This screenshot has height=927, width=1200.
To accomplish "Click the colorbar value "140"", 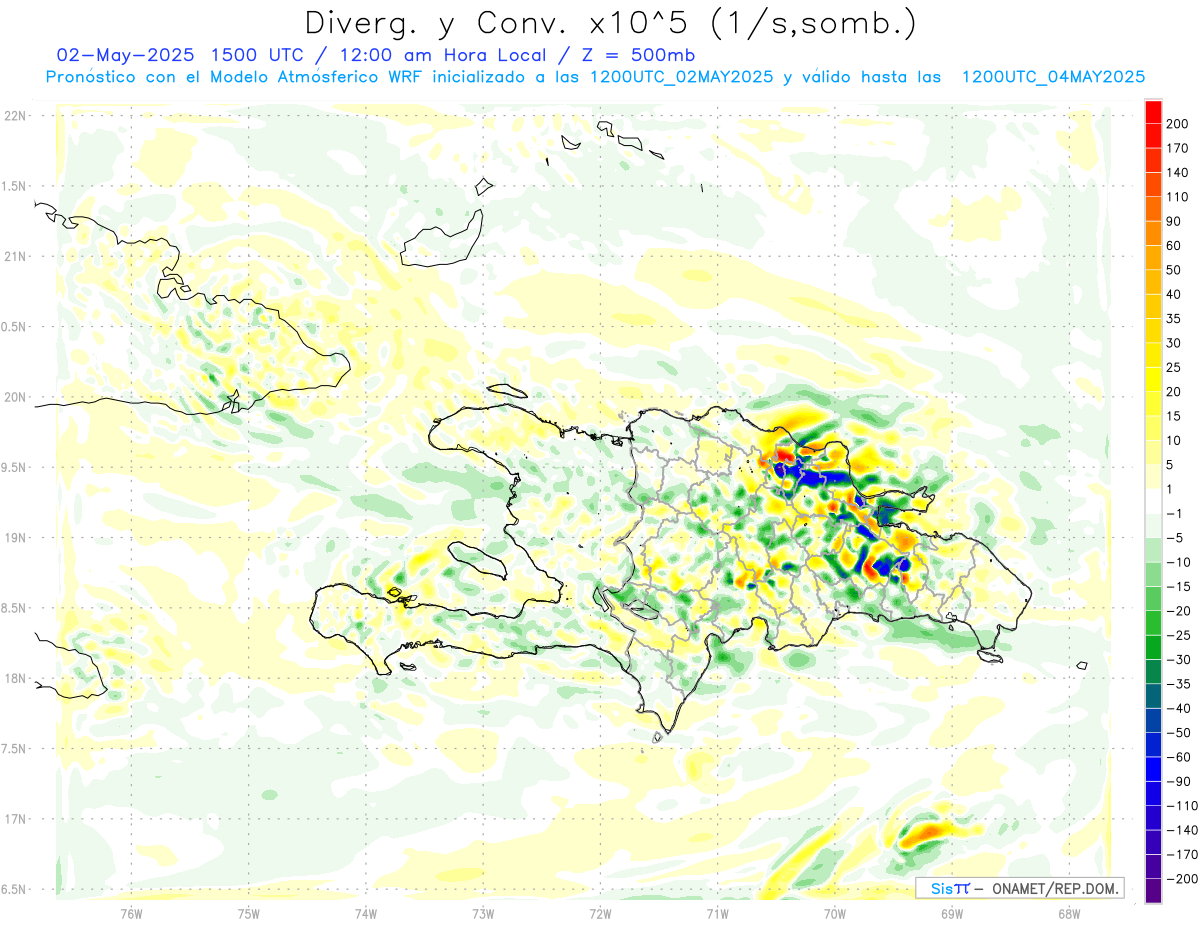I will point(1179,172).
